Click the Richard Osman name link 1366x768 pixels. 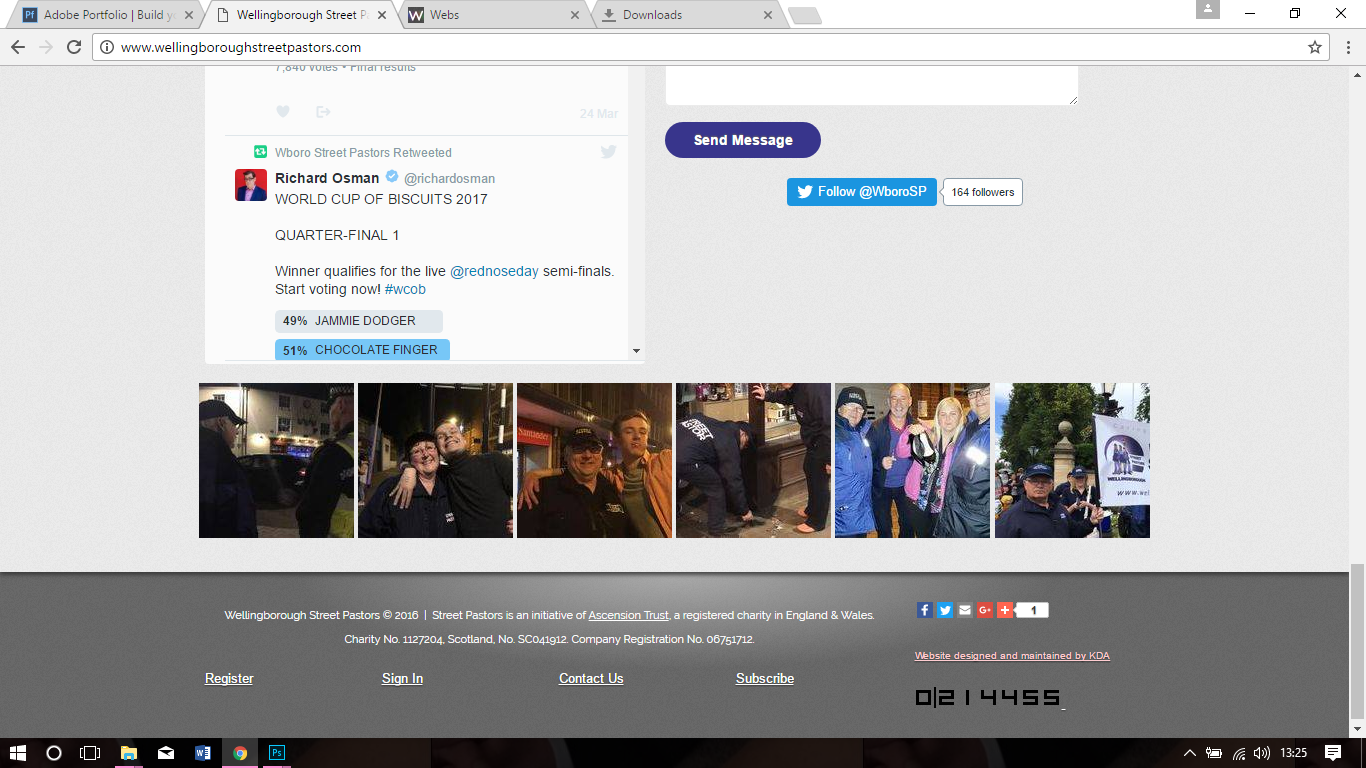pos(327,178)
